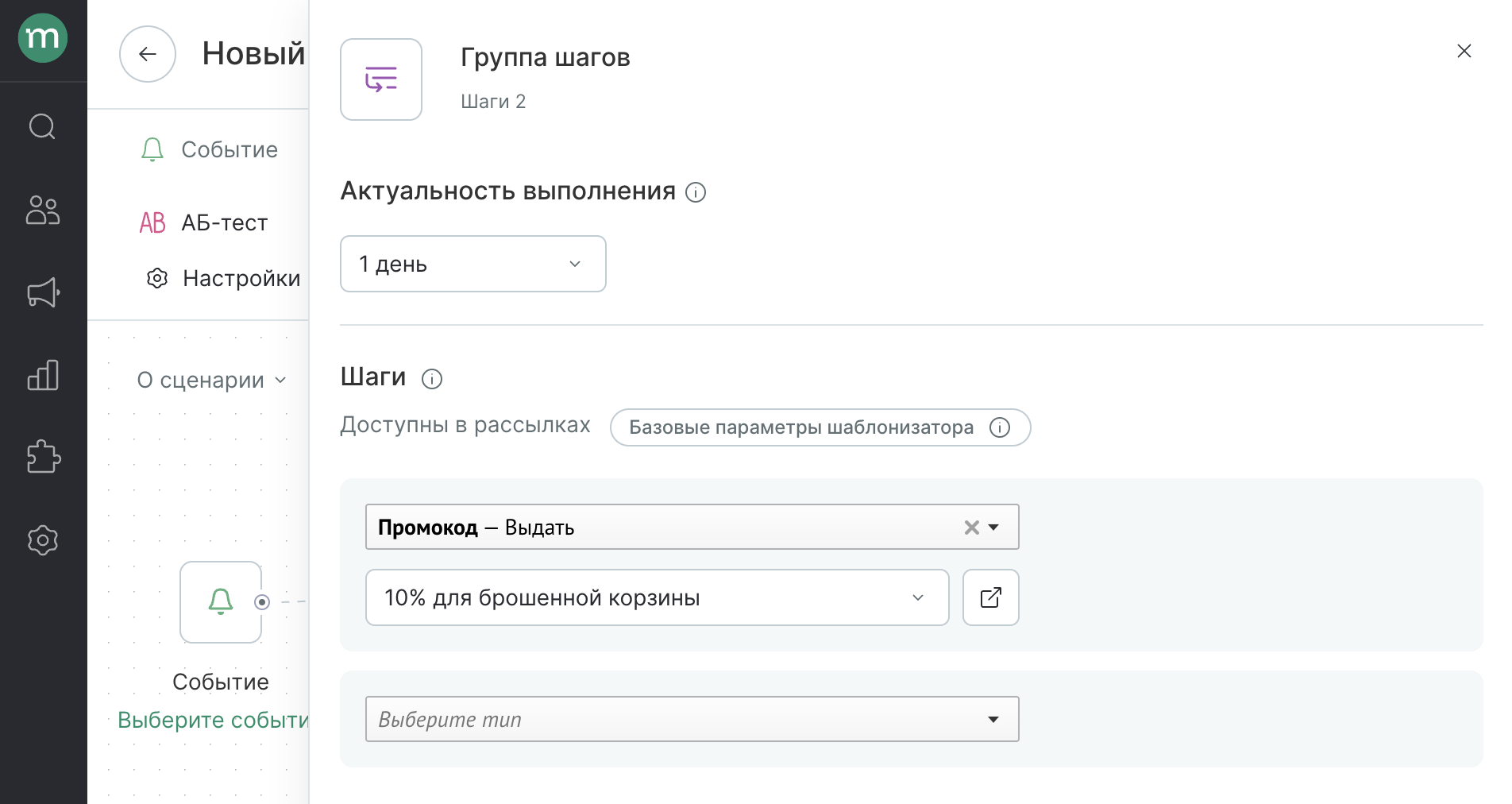The width and height of the screenshot is (1512, 804).
Task: Open the 10% для брошенной корзины dropdown
Action: 658,597
